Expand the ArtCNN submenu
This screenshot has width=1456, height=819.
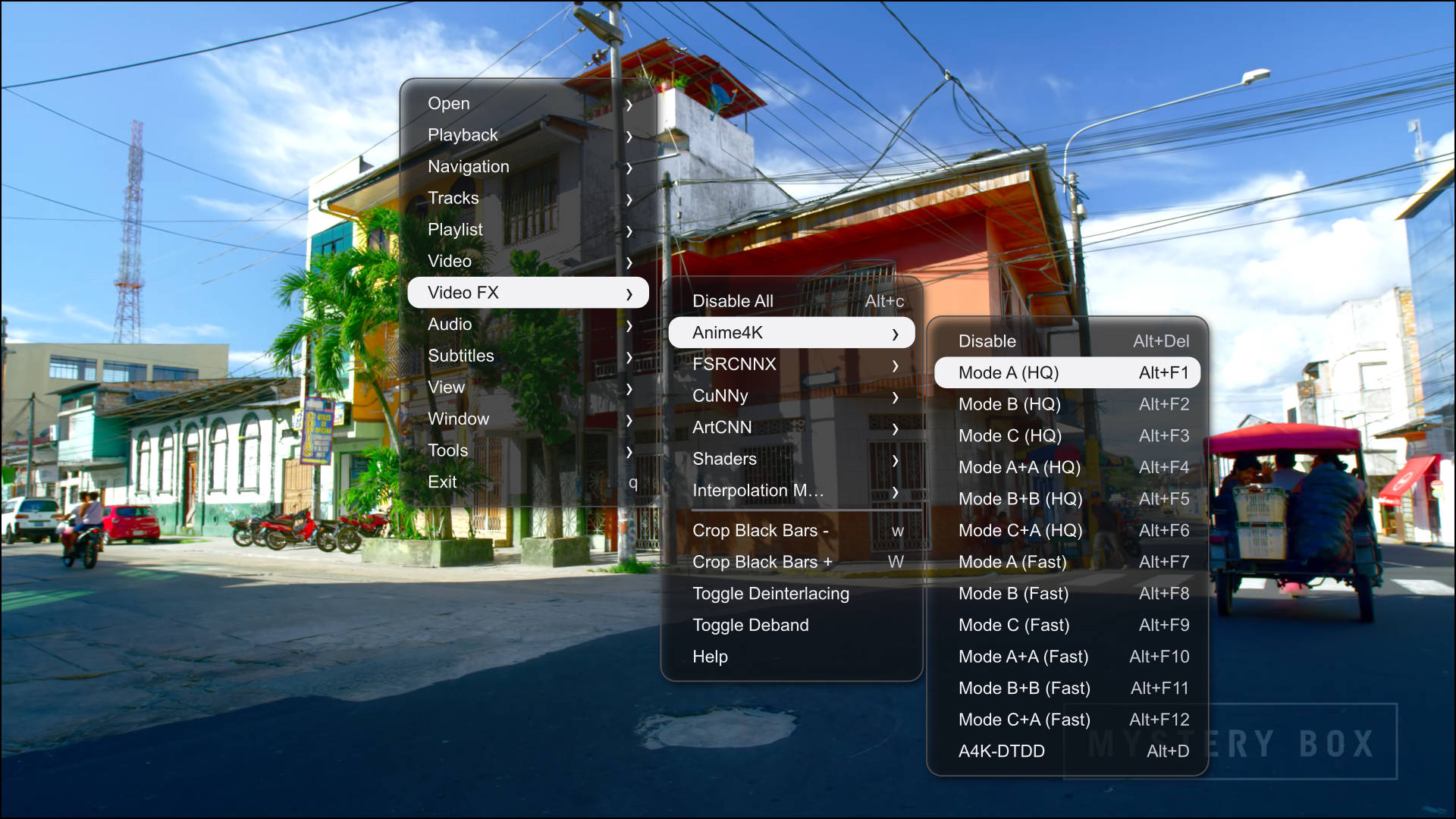(792, 428)
